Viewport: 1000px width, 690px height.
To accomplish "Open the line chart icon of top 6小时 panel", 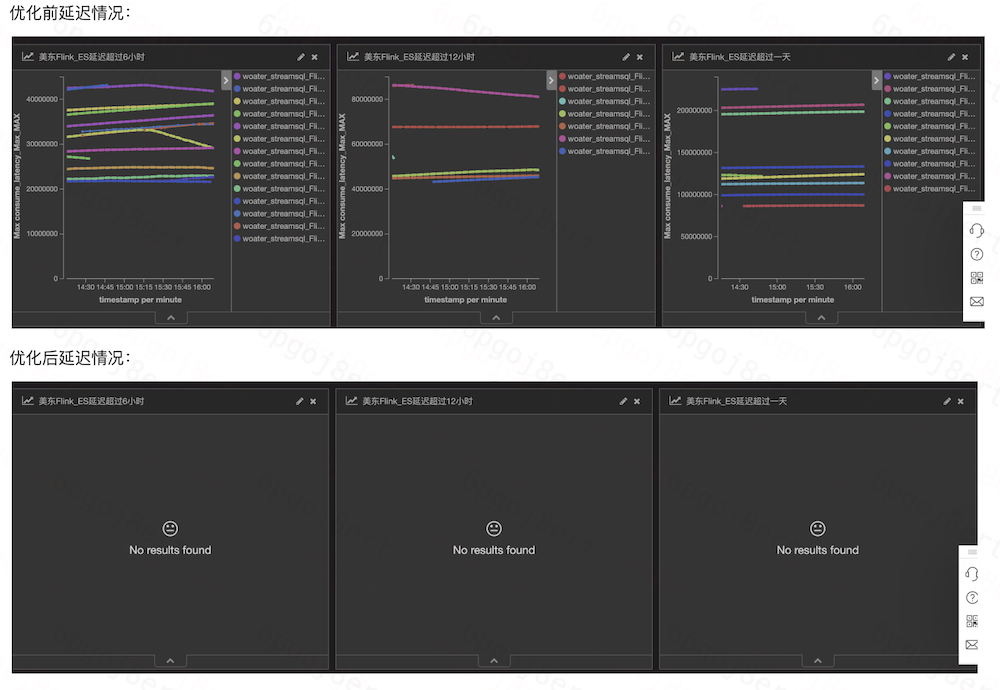I will pos(27,56).
